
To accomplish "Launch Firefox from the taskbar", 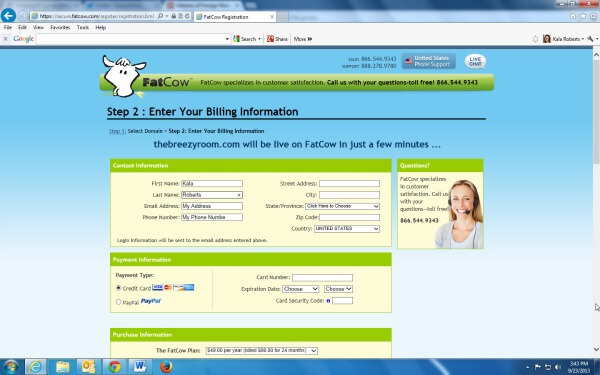I will click(166, 367).
